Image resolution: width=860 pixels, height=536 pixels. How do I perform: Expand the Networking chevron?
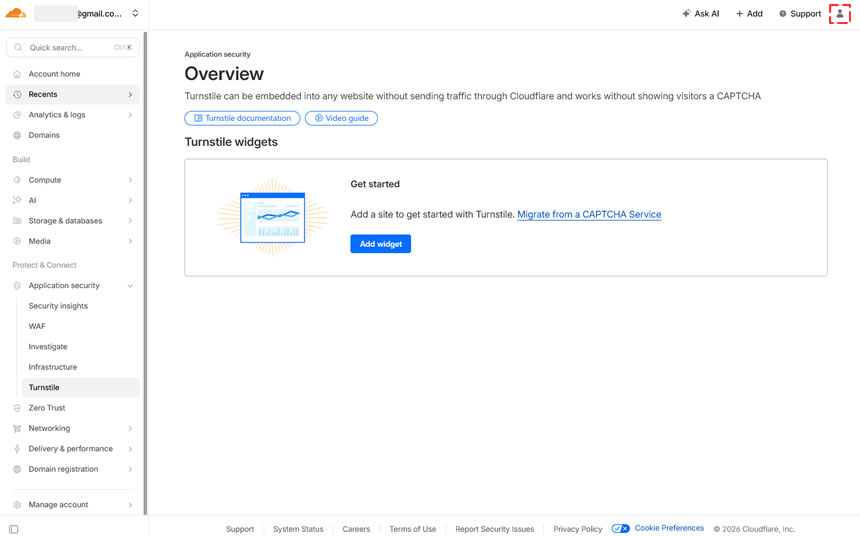tap(131, 428)
